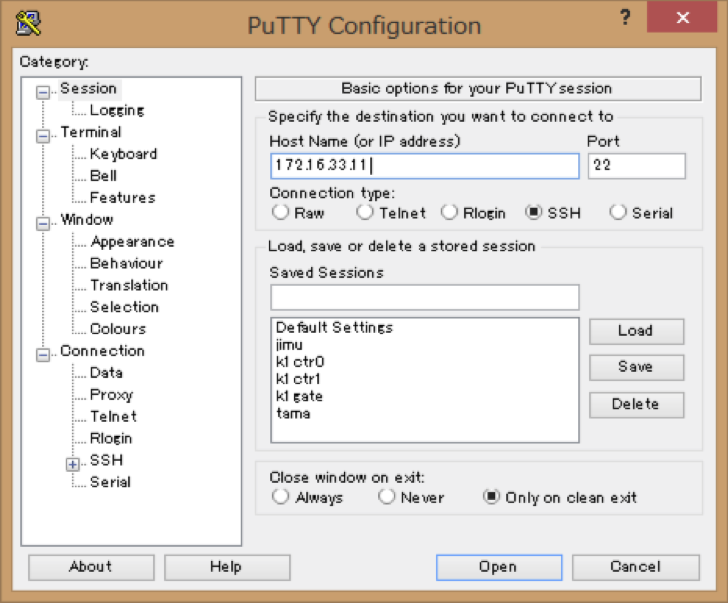Select Default Settings in the sessions list
Screen dimensions: 728x603
point(334,328)
